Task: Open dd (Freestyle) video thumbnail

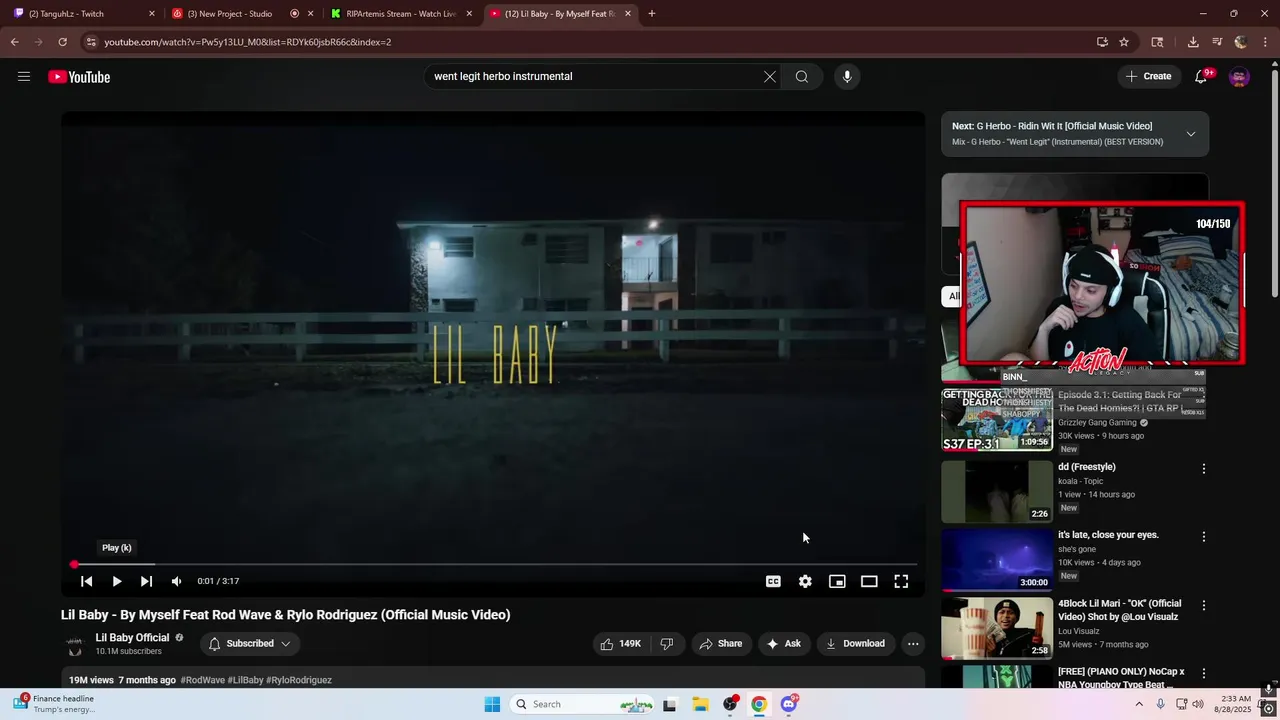Action: [x=997, y=491]
